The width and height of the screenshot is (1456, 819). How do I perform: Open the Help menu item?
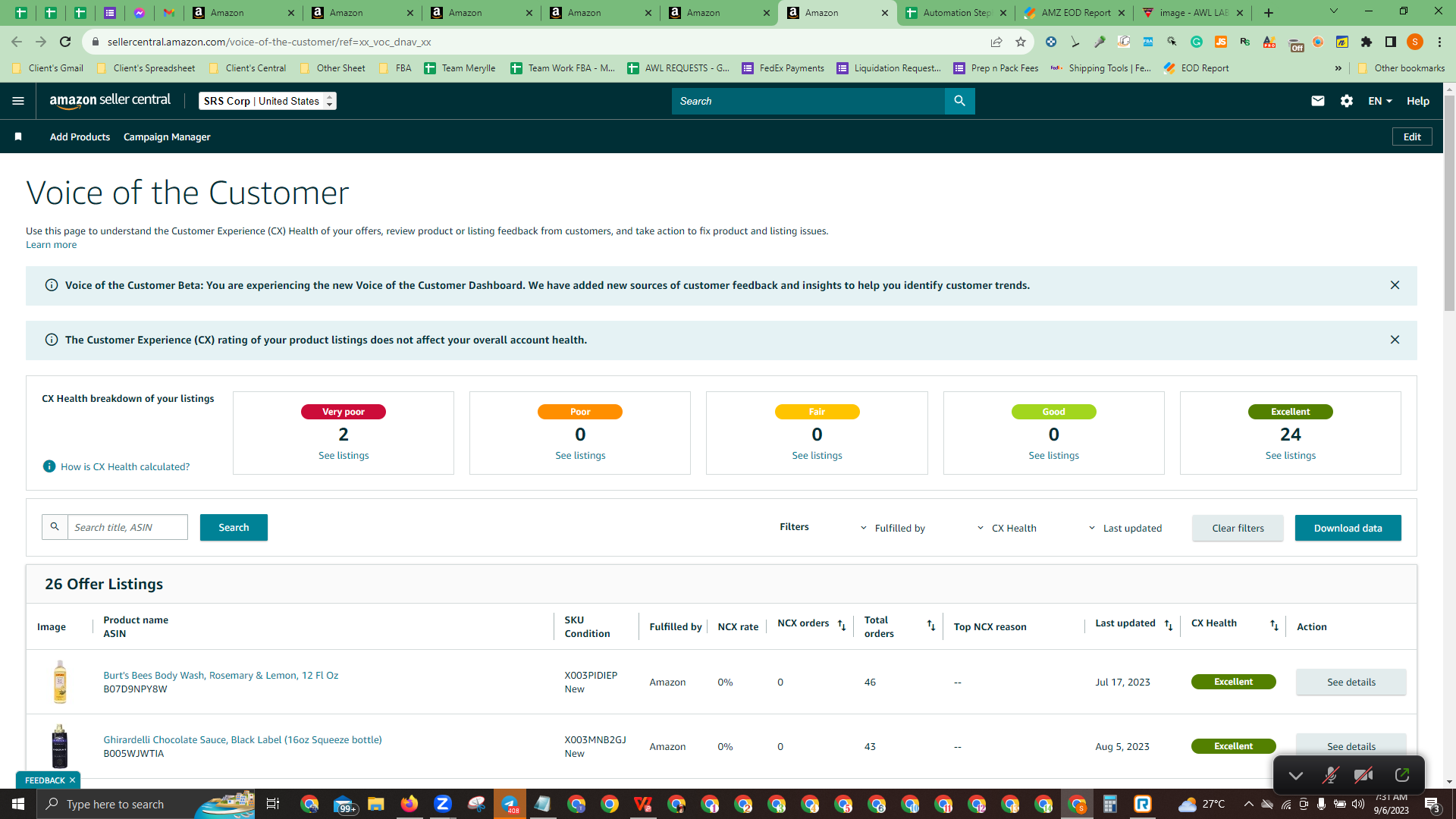[1418, 101]
